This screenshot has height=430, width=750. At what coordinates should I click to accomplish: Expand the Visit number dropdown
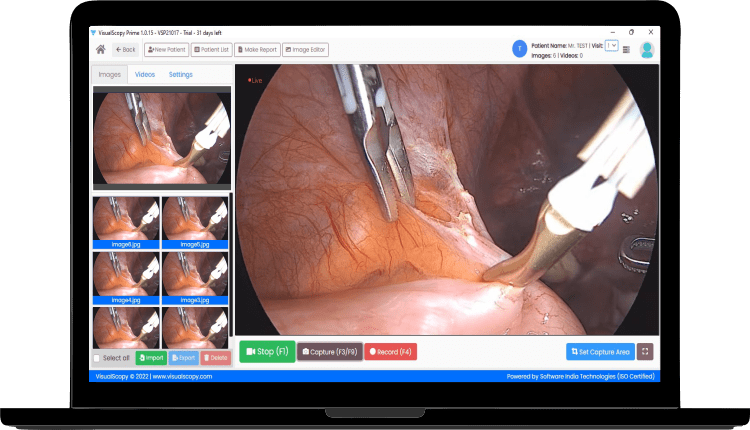[x=611, y=46]
